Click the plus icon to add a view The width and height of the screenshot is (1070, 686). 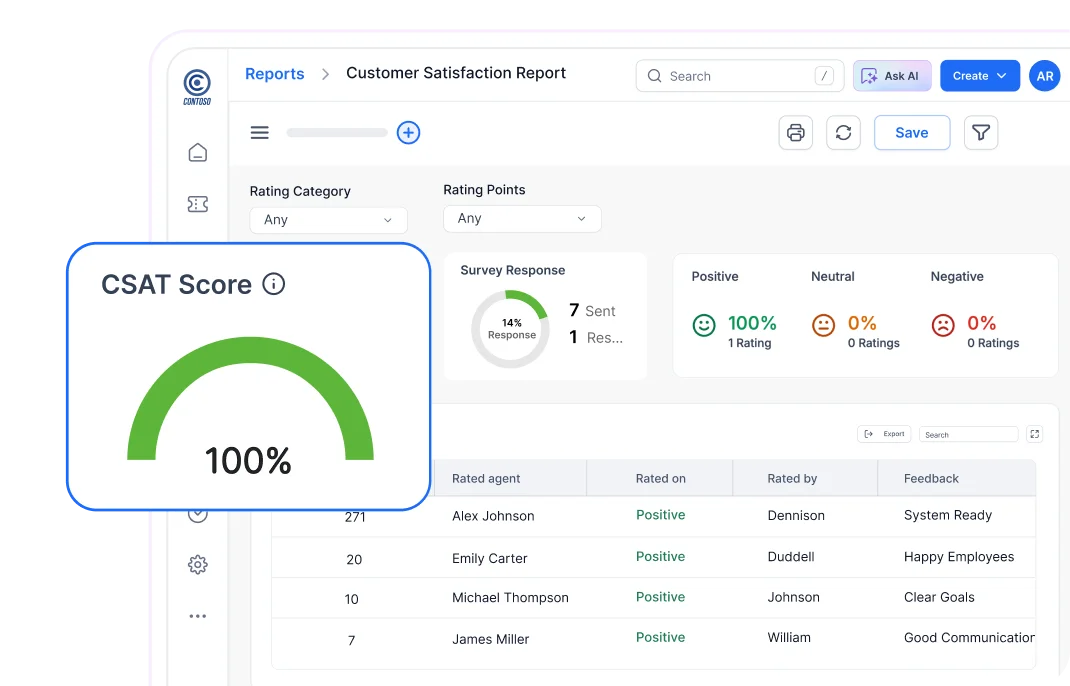[408, 132]
